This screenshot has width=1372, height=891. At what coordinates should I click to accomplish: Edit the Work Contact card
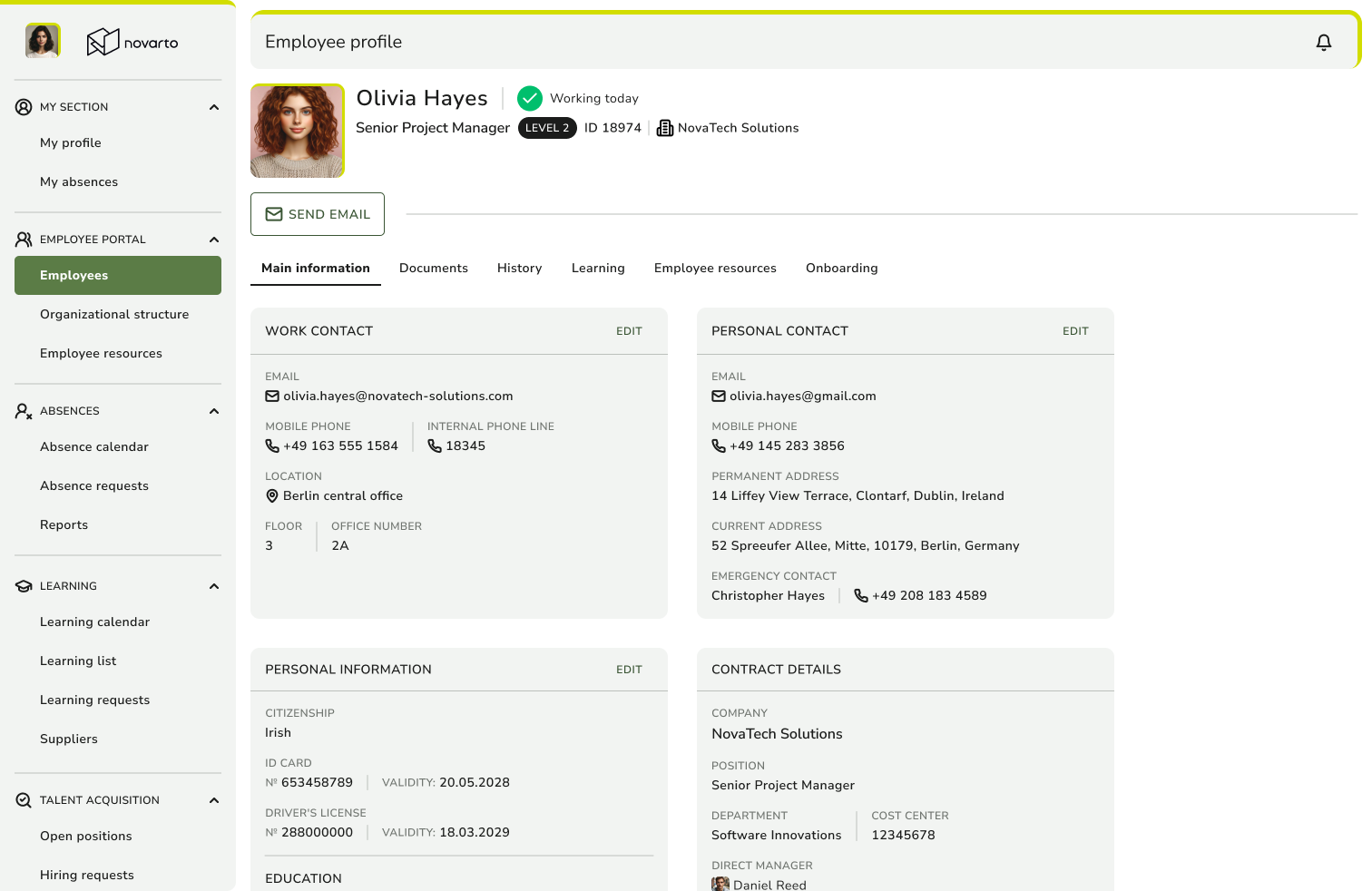629,331
